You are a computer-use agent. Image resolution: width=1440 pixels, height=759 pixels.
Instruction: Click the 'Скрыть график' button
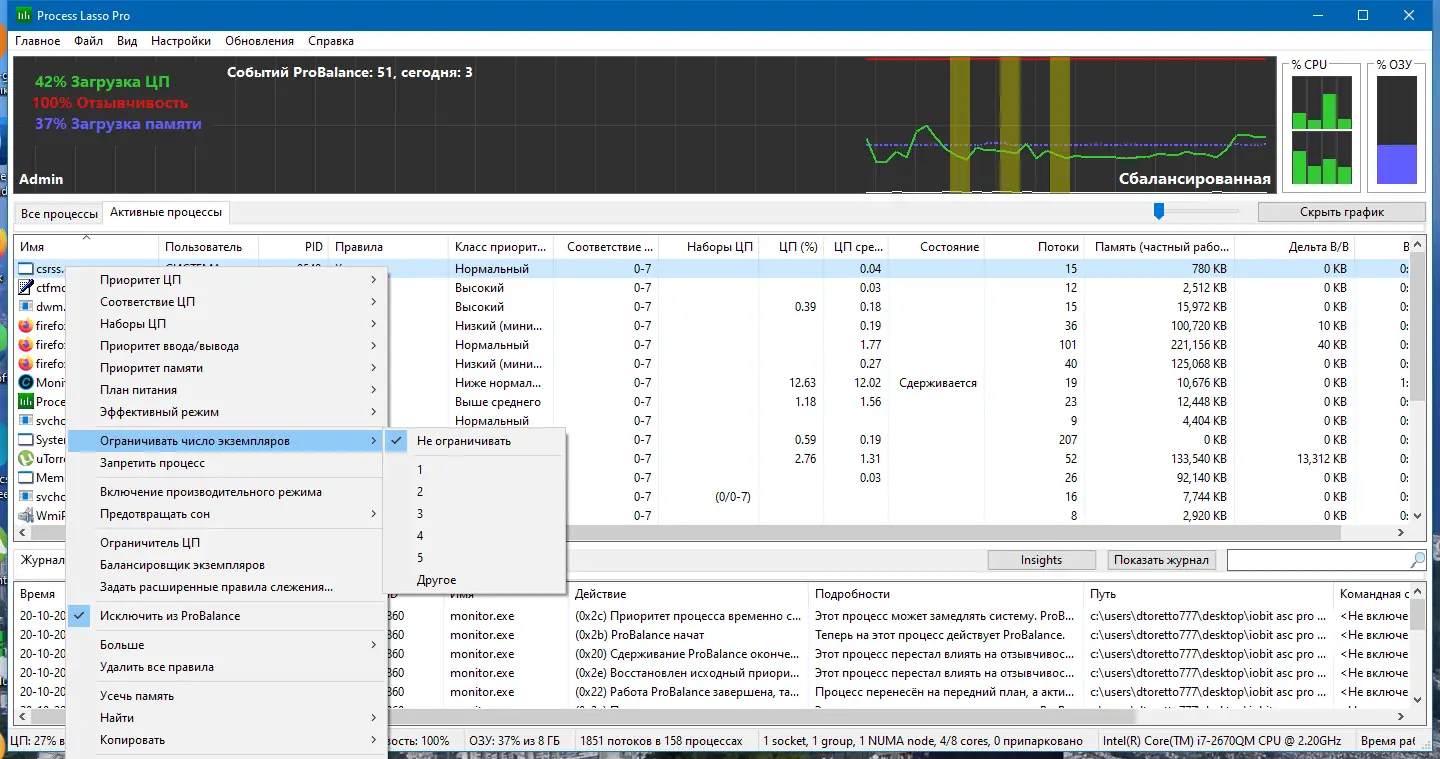(1341, 212)
